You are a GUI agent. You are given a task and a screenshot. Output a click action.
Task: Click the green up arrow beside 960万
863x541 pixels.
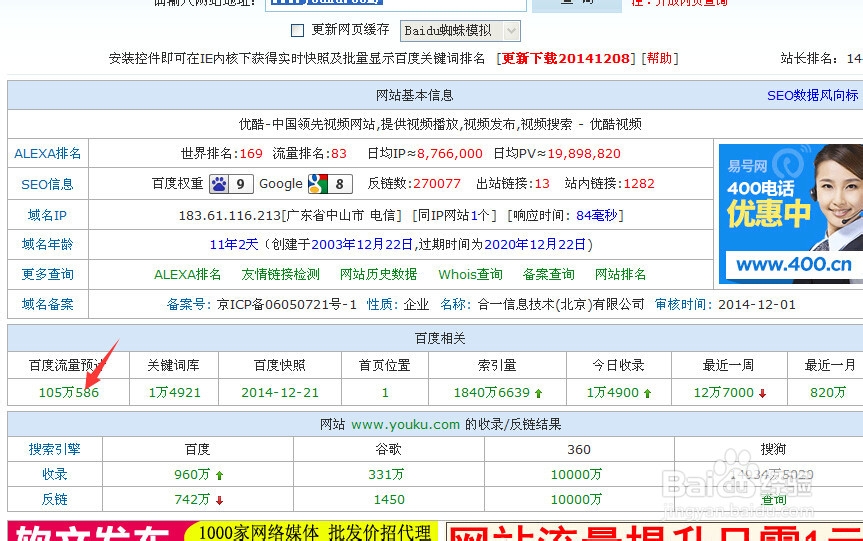(220, 476)
